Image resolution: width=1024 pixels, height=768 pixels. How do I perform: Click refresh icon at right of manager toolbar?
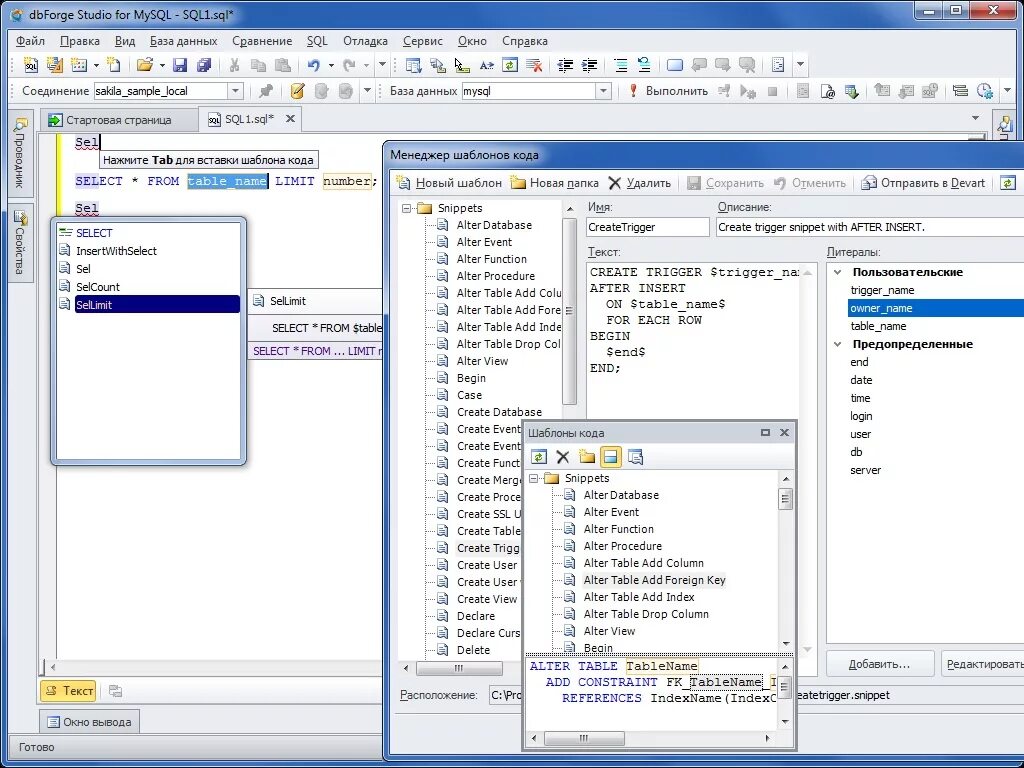pos(1008,183)
